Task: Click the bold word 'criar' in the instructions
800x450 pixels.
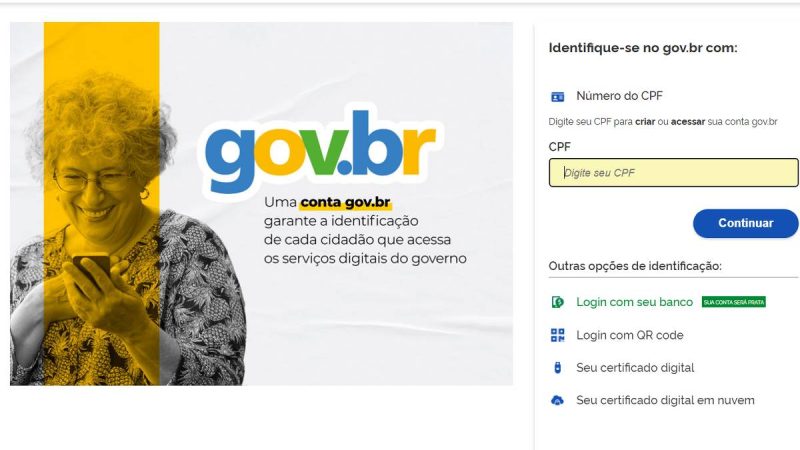Action: pos(645,122)
